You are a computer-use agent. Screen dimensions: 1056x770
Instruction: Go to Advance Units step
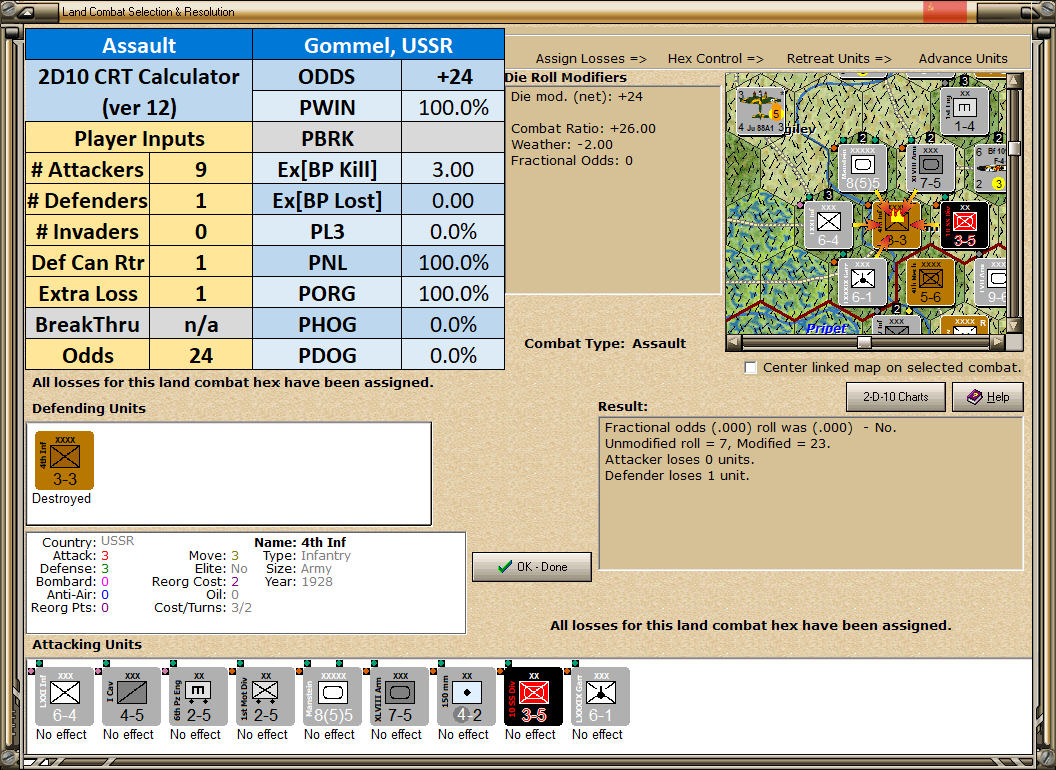click(963, 59)
